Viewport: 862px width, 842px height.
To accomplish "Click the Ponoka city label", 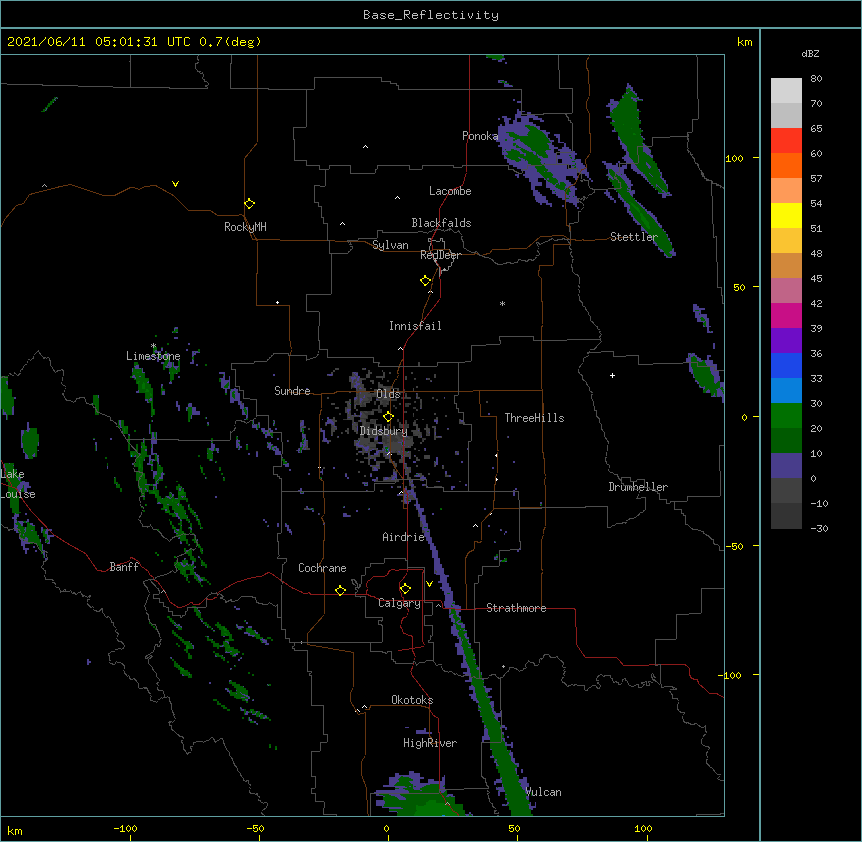I will (480, 136).
